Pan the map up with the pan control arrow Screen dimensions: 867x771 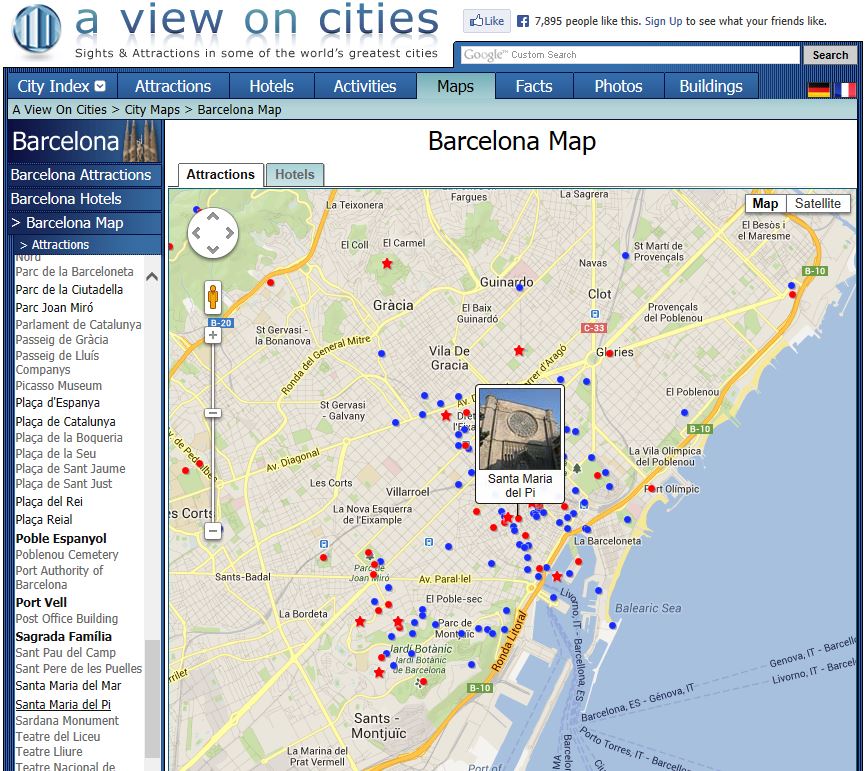[213, 217]
